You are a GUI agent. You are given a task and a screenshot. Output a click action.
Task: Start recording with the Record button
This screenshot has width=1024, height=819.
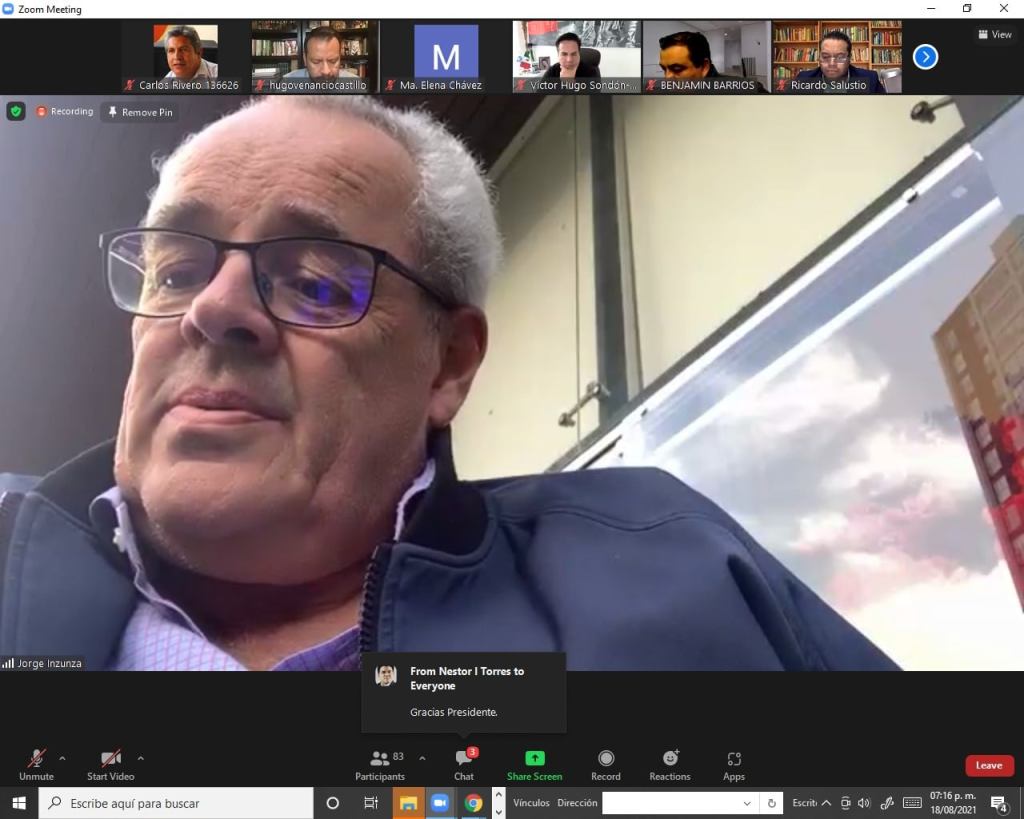coord(605,760)
